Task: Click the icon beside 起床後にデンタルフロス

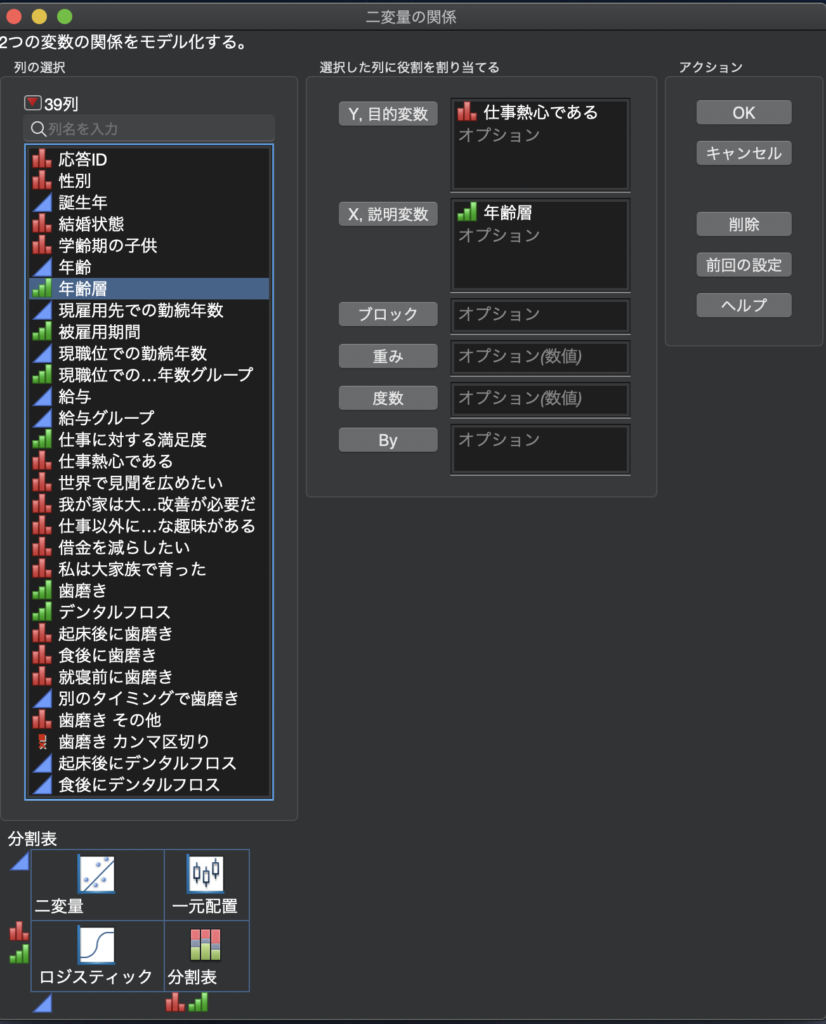Action: pyautogui.click(x=42, y=763)
